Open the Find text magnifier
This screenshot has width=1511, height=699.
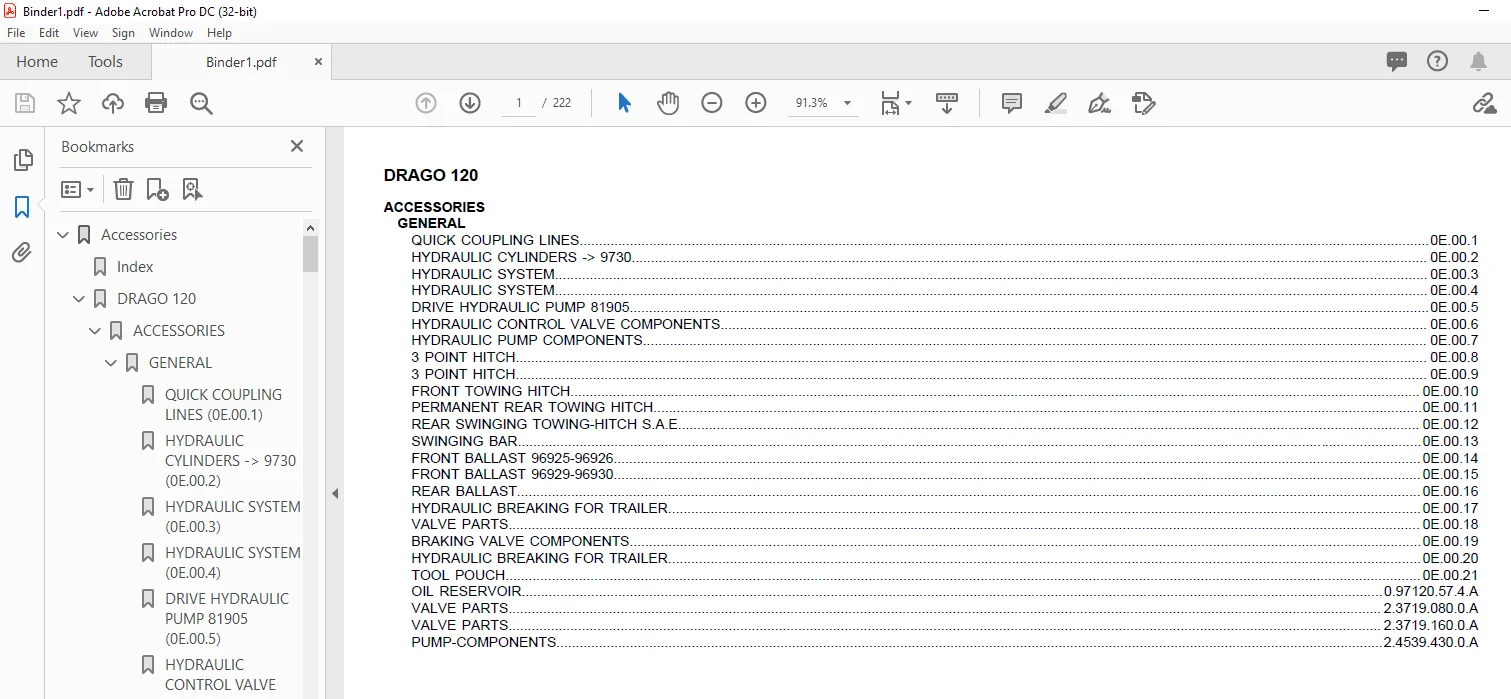(202, 103)
